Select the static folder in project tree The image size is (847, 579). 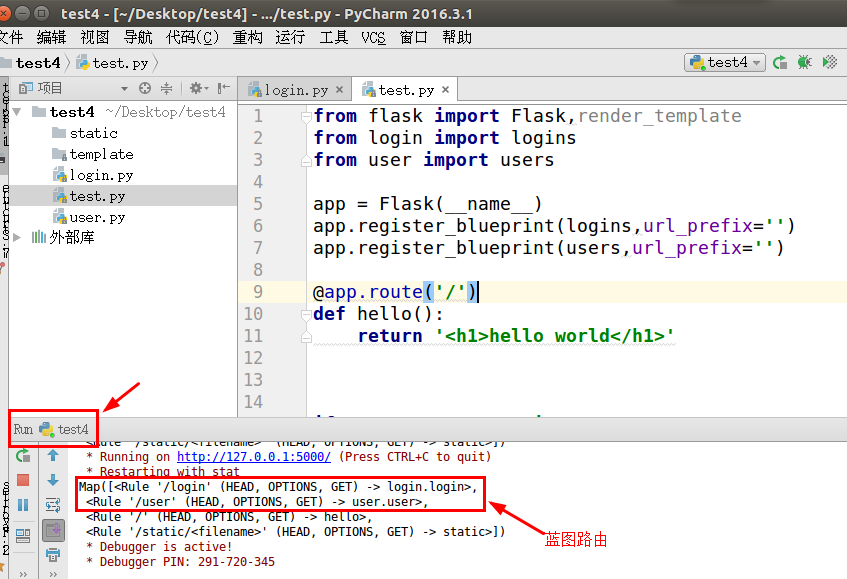point(93,133)
